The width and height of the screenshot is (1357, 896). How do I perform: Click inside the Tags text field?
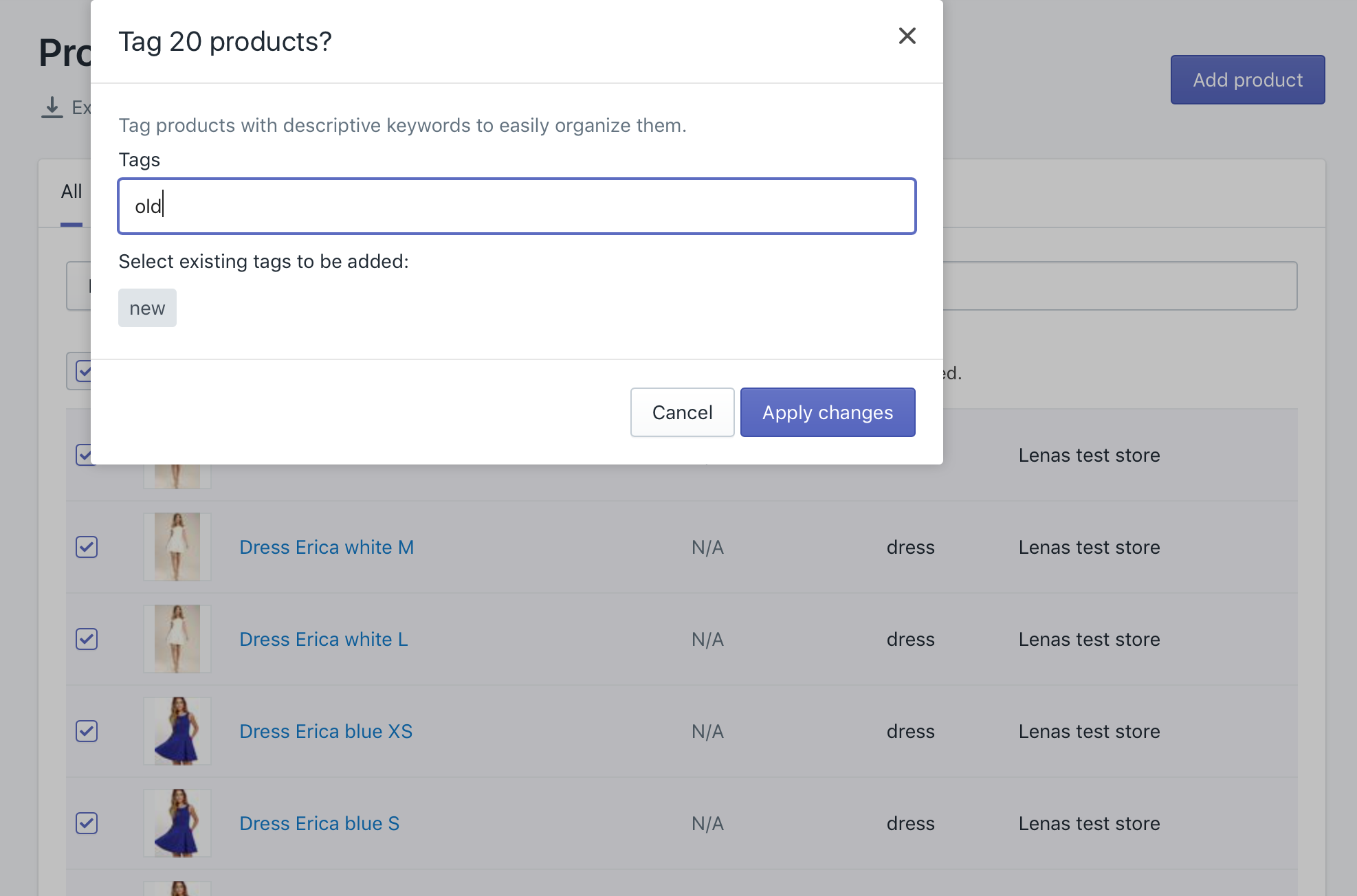(x=516, y=206)
